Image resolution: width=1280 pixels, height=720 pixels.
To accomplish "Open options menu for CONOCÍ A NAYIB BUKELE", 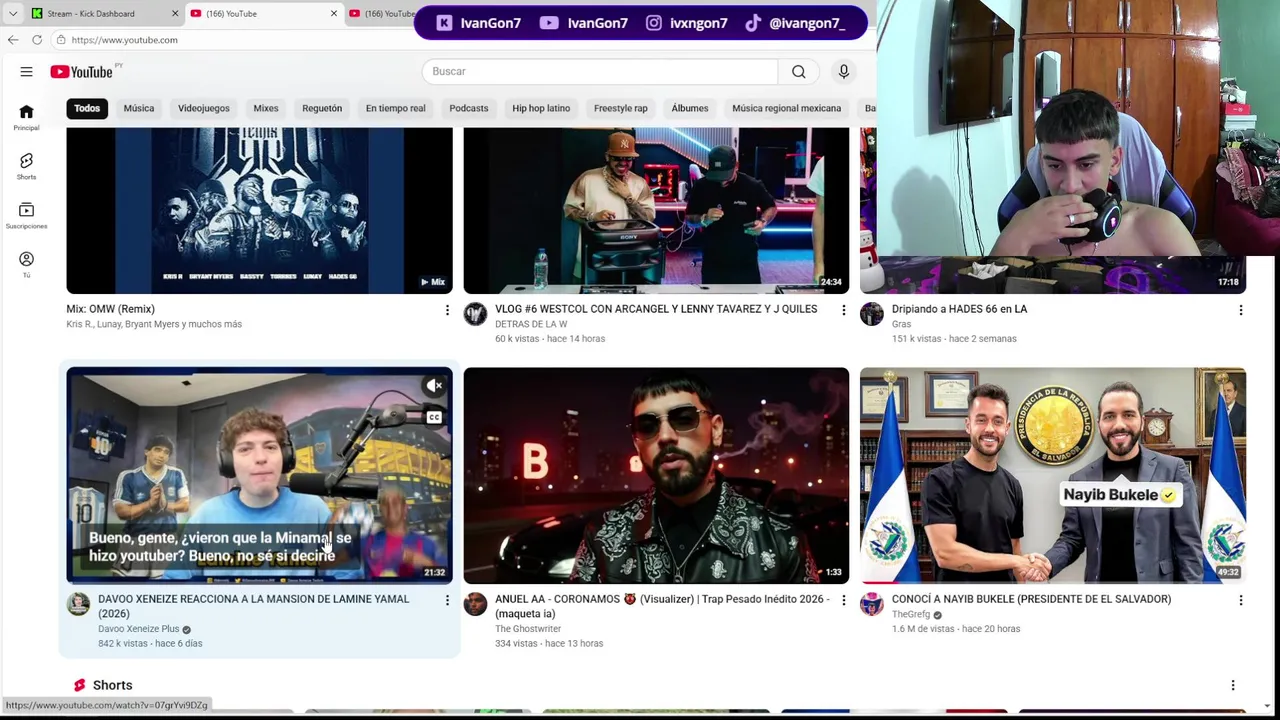I will 1240,600.
